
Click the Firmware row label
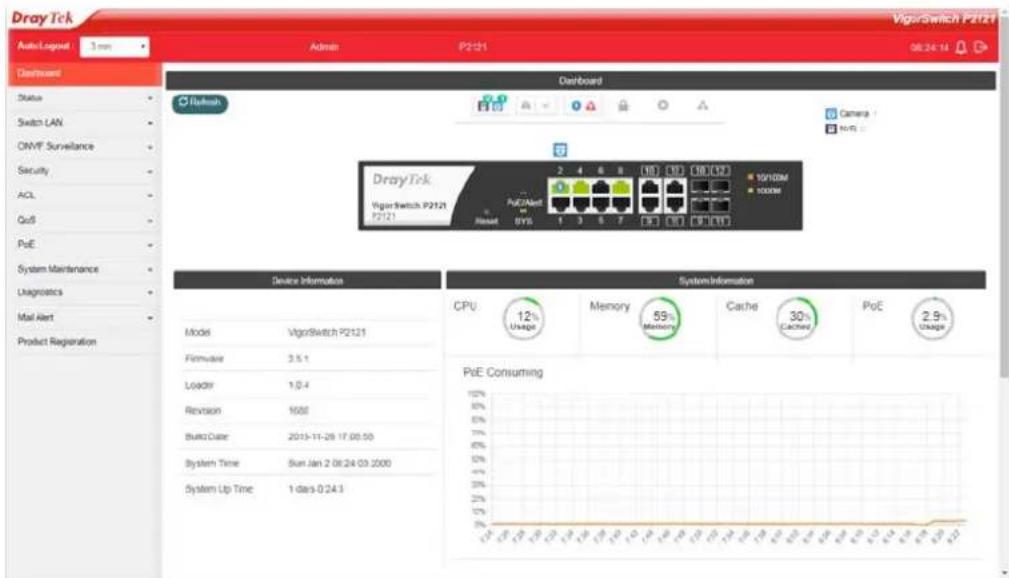point(204,359)
